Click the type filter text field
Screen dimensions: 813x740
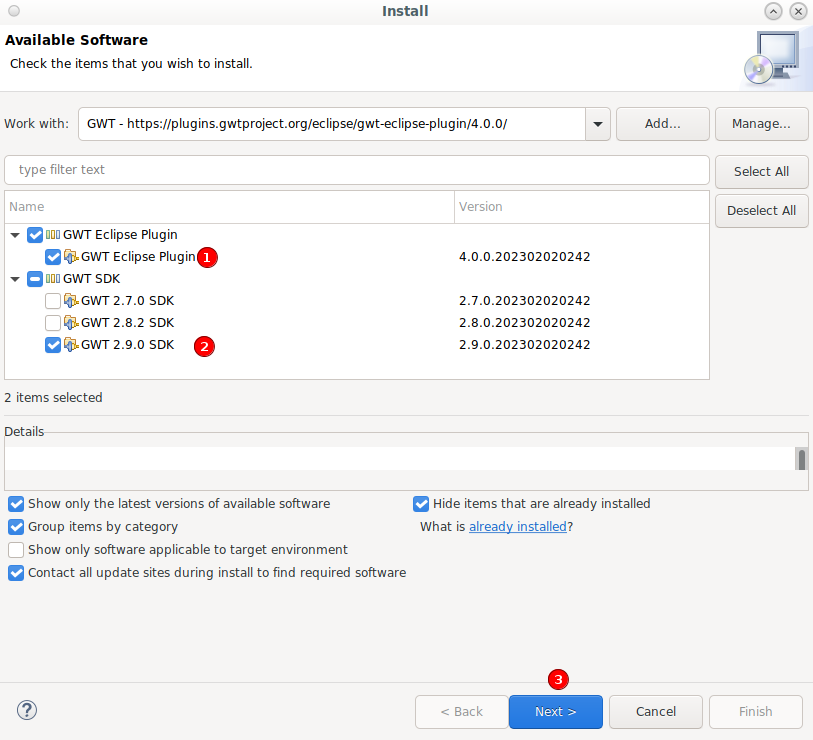[357, 170]
